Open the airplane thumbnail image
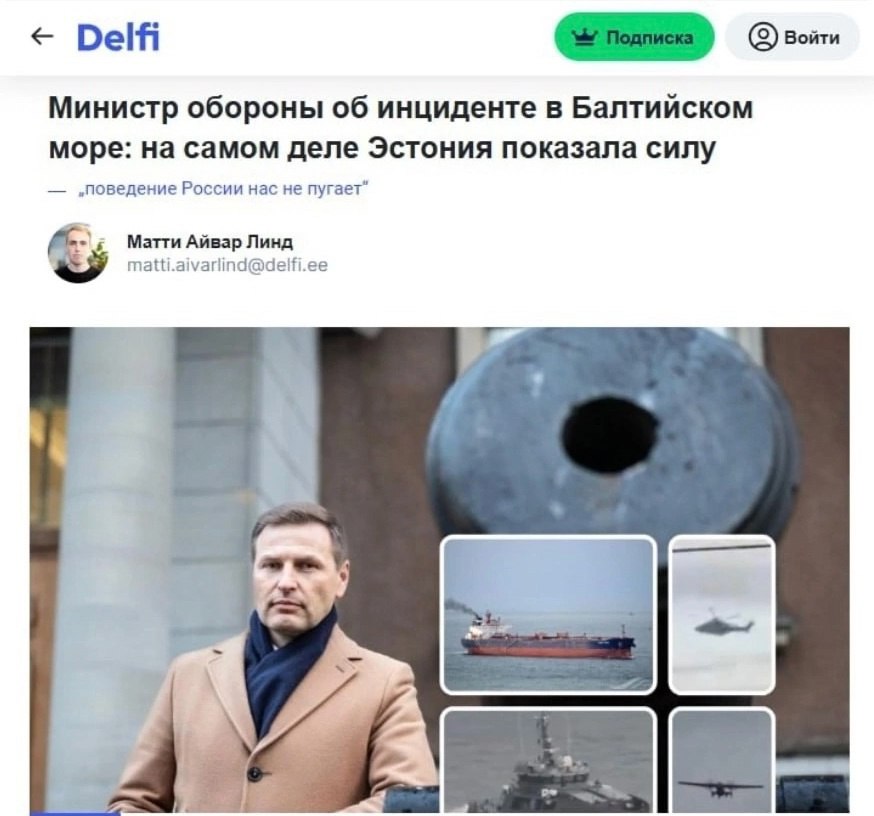874x816 pixels. coord(721,760)
